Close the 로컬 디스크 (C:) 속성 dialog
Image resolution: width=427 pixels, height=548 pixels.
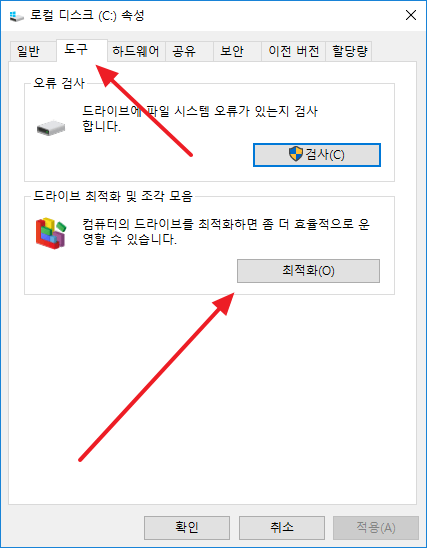pos(411,15)
